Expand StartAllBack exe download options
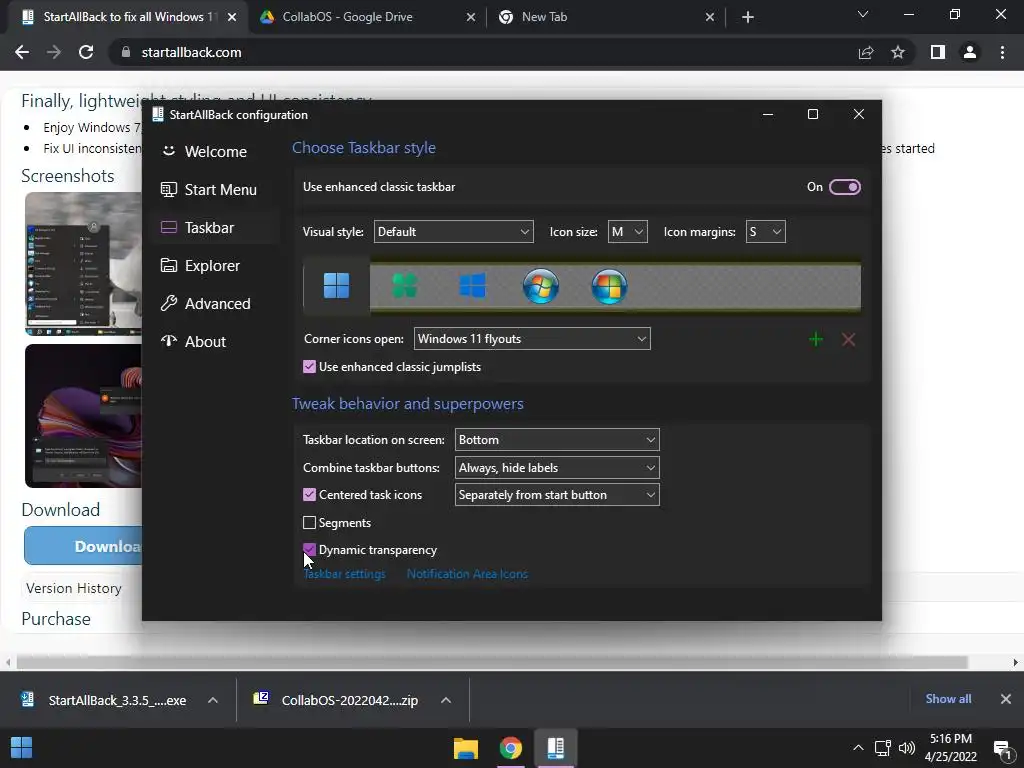Viewport: 1024px width, 768px height. click(213, 700)
